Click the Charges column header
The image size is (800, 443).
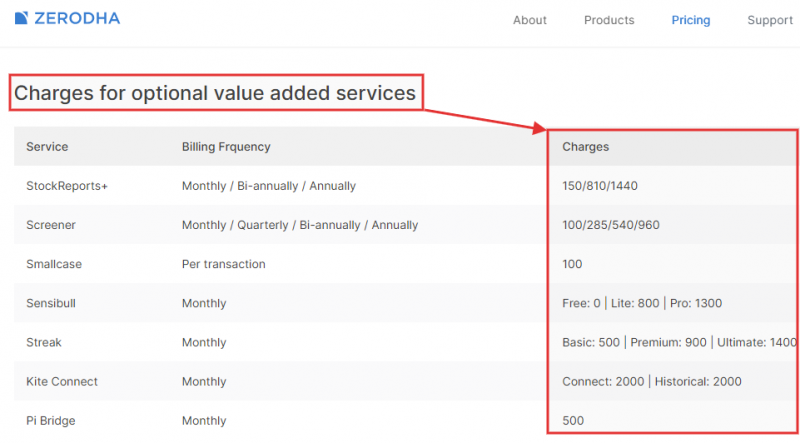pos(585,146)
